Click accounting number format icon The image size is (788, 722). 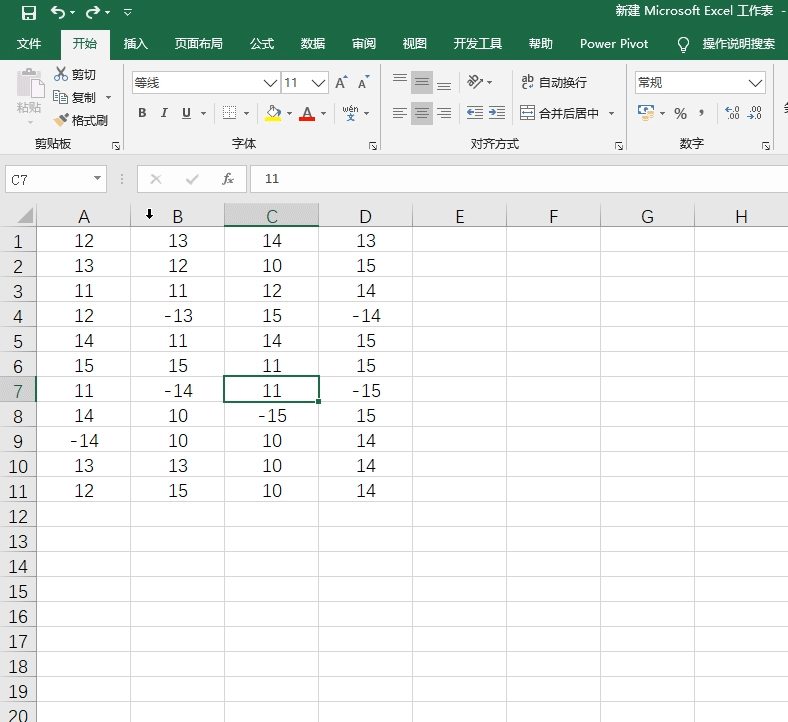coord(646,113)
